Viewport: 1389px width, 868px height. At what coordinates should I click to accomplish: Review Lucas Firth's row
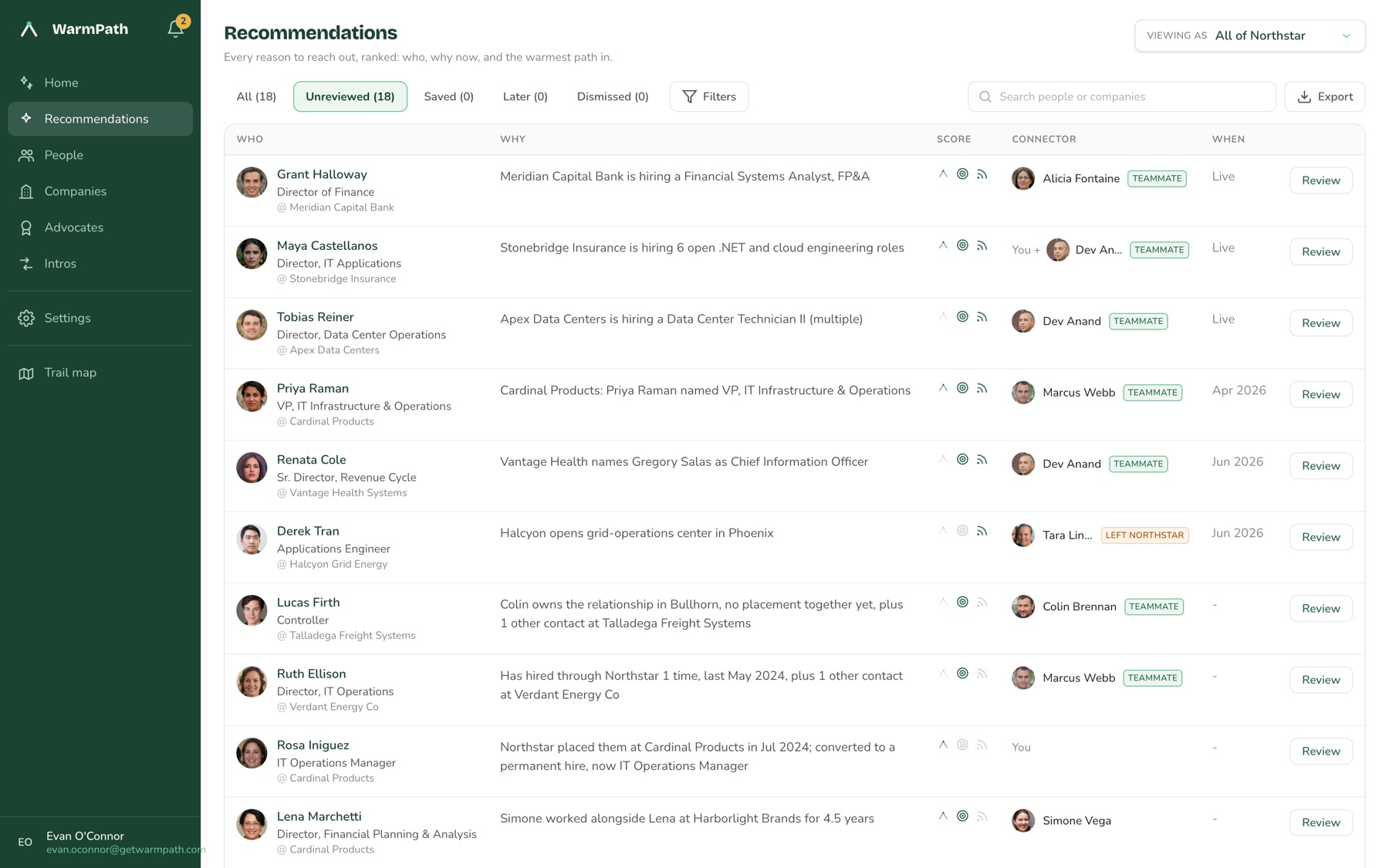point(1320,609)
